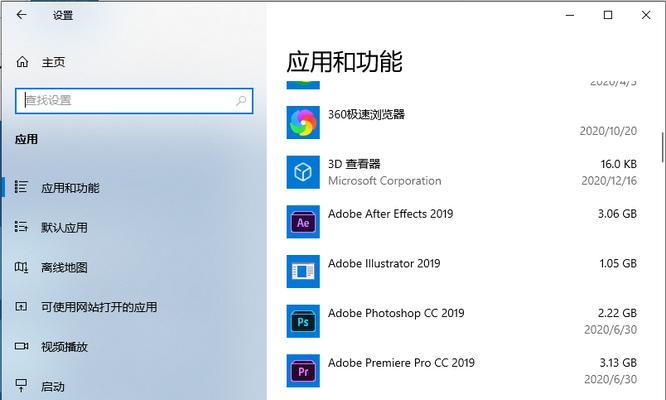Click the 视频播放 camera icon

pyautogui.click(x=21, y=346)
